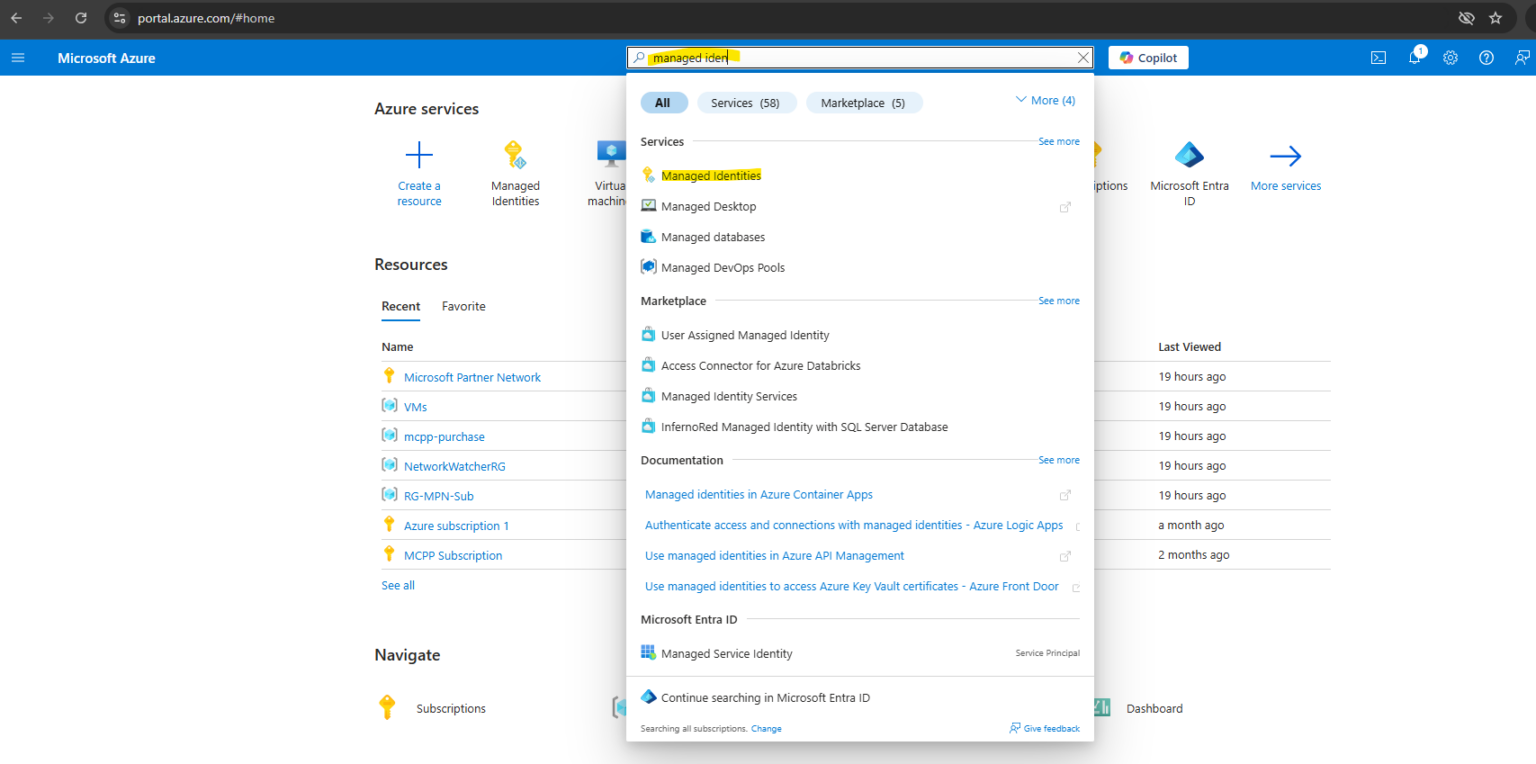Launch Cloud Shell terminal icon
The image size is (1536, 764).
point(1378,57)
